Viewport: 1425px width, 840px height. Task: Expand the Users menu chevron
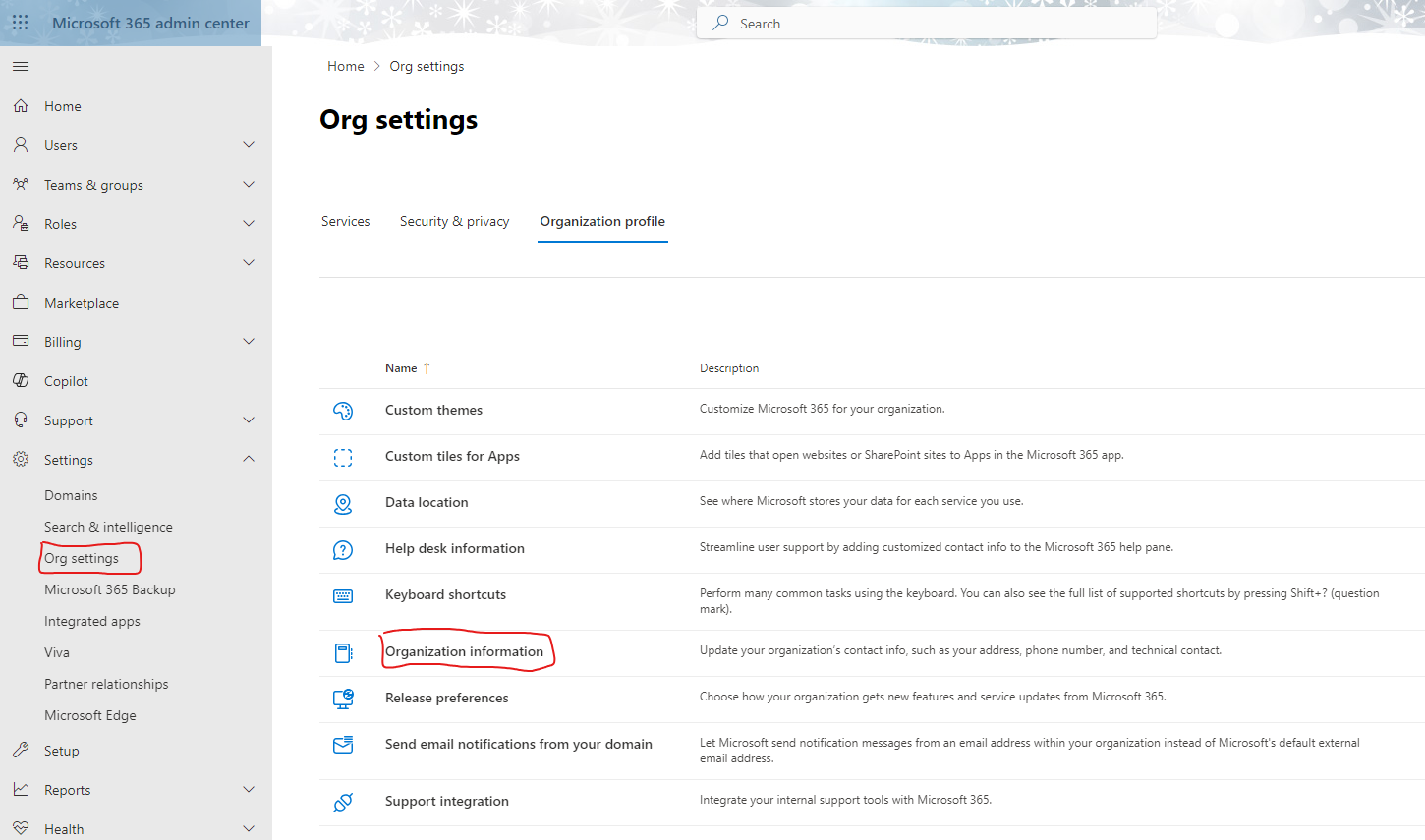pos(249,144)
